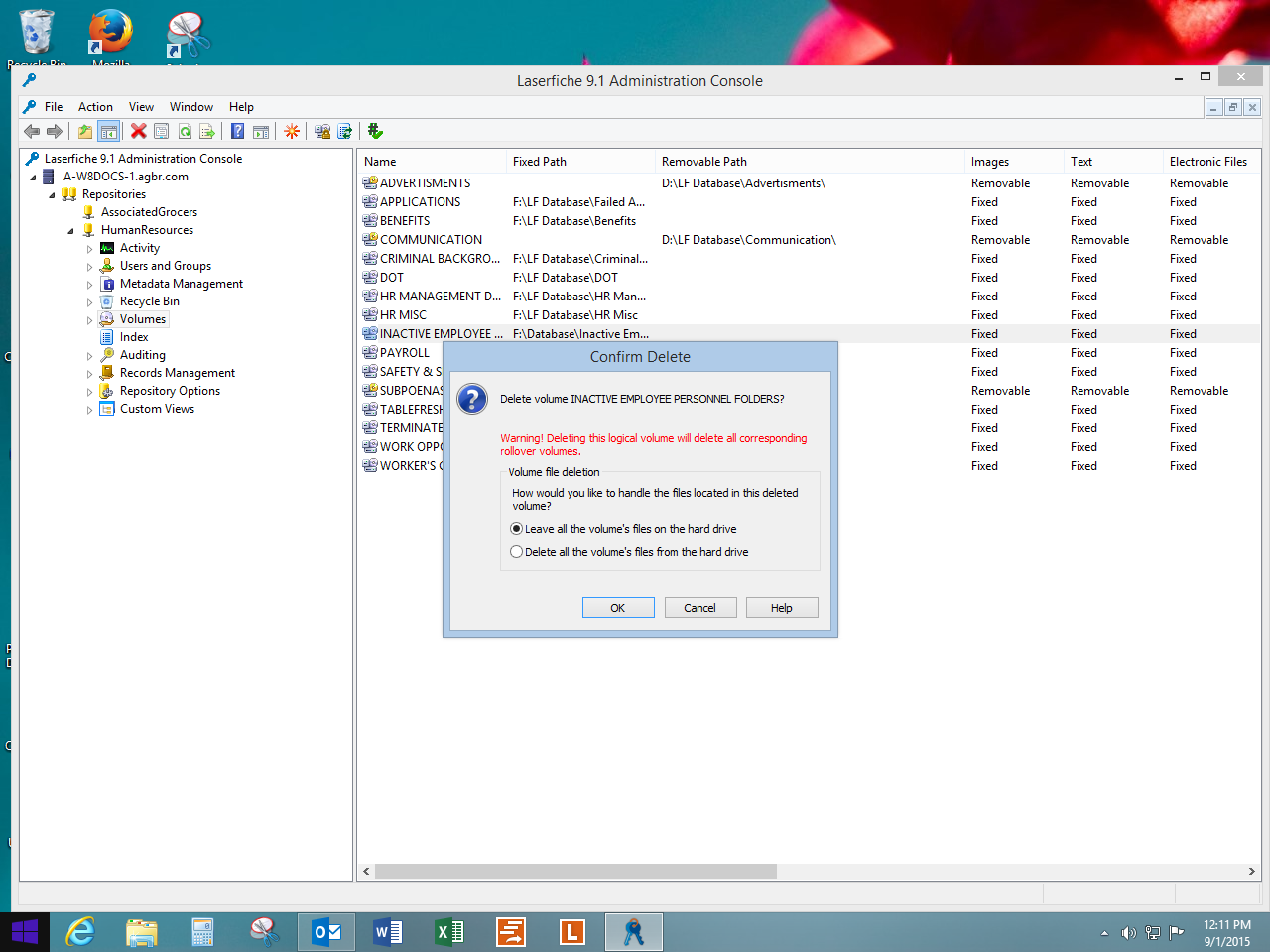
Task: Click the Export List toolbar icon
Action: tap(207, 131)
